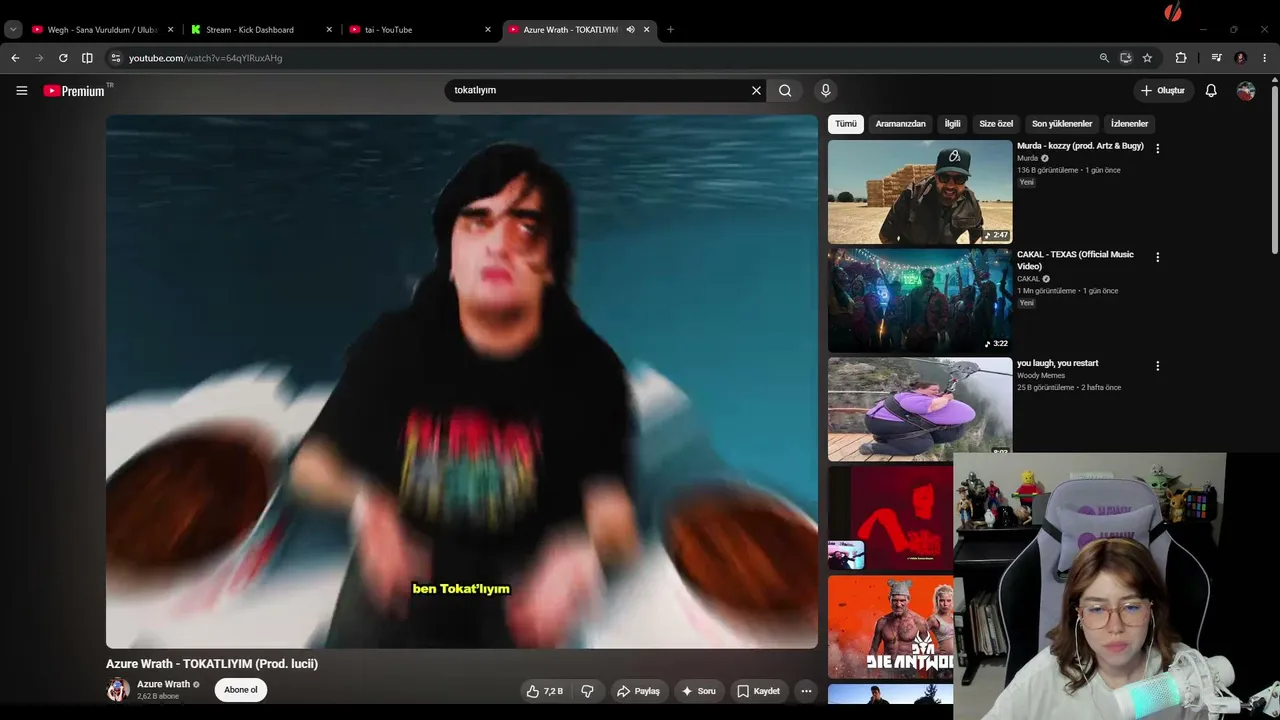
Task: View site information for youtube.com
Action: coord(116,58)
